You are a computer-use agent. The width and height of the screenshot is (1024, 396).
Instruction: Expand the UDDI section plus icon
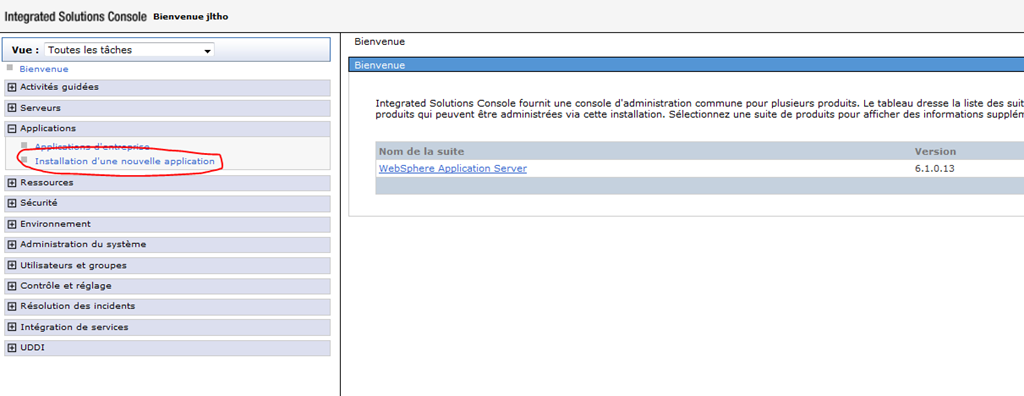click(x=11, y=348)
